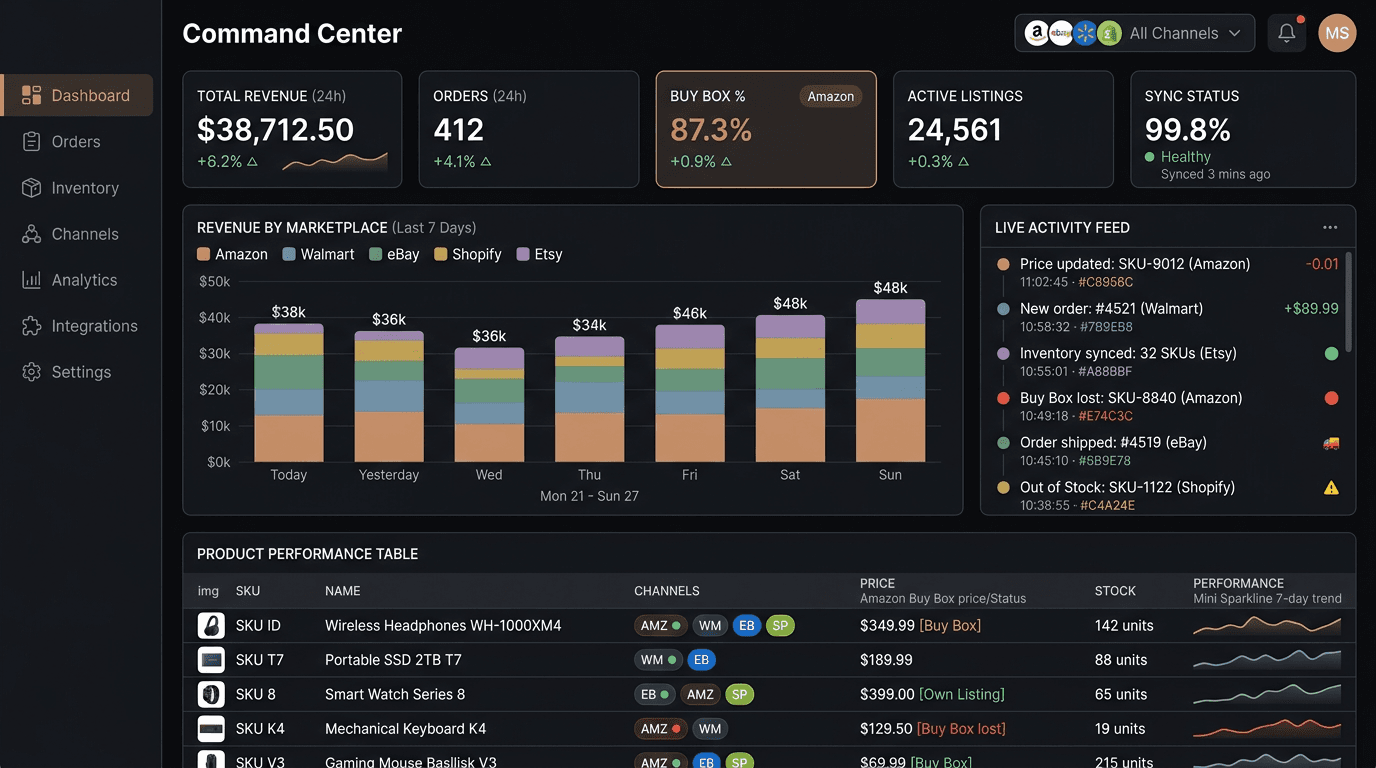Screen dimensions: 1376x768
Task: Select the Shopify icon in the channel selector
Action: tap(1107, 33)
